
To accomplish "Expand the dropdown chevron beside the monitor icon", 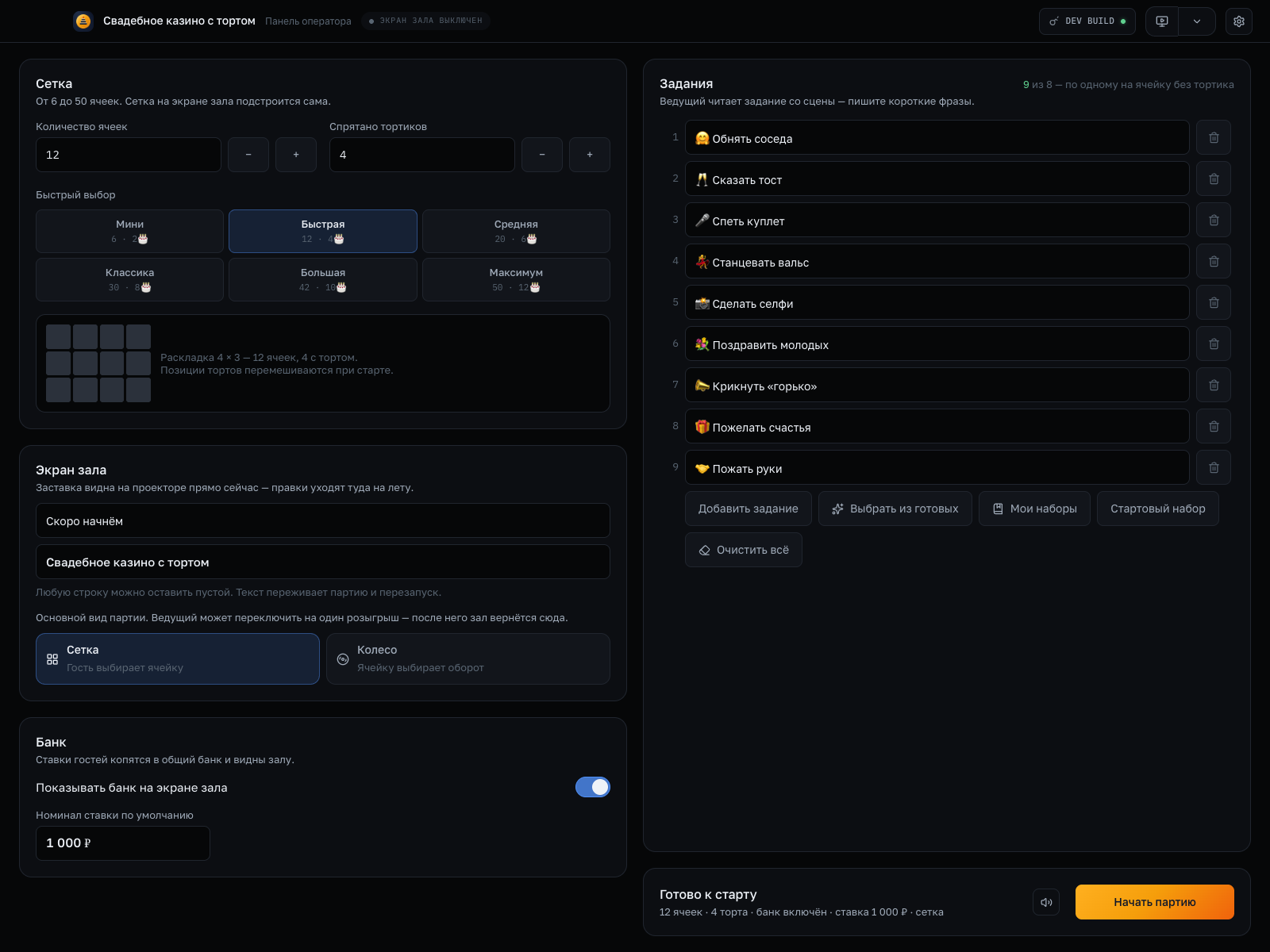I will coord(1197,21).
